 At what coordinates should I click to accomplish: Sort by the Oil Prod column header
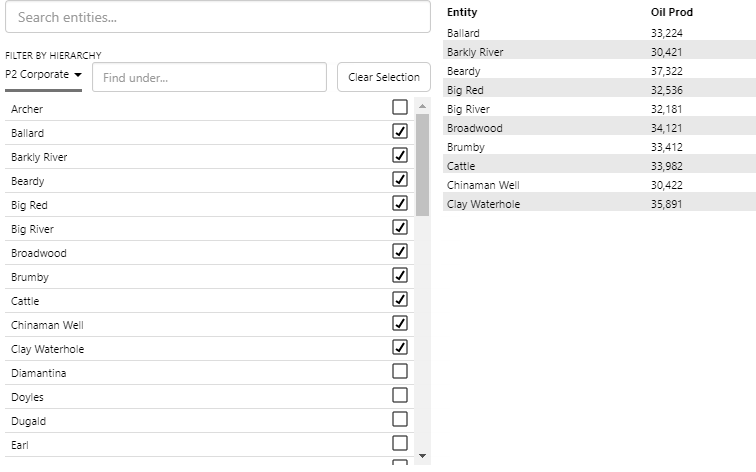click(671, 12)
